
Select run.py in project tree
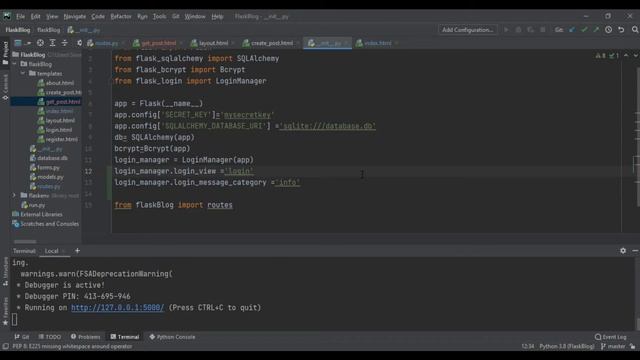[33, 205]
